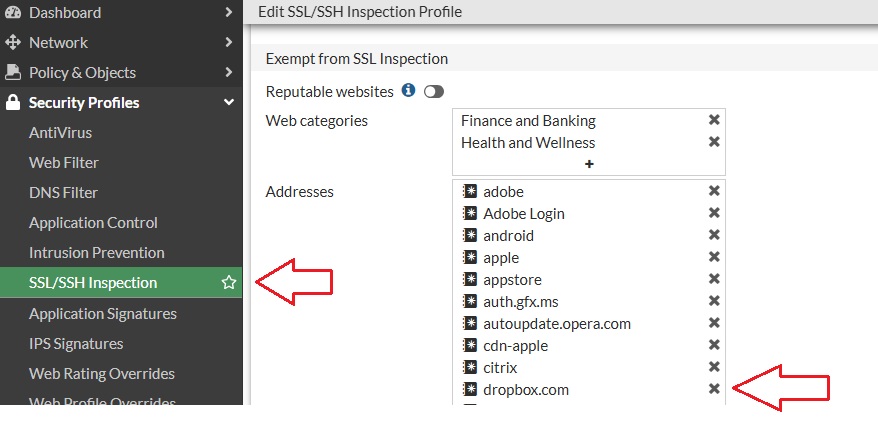
Task: Click the Security Profiles lock icon
Action: [x=12, y=102]
